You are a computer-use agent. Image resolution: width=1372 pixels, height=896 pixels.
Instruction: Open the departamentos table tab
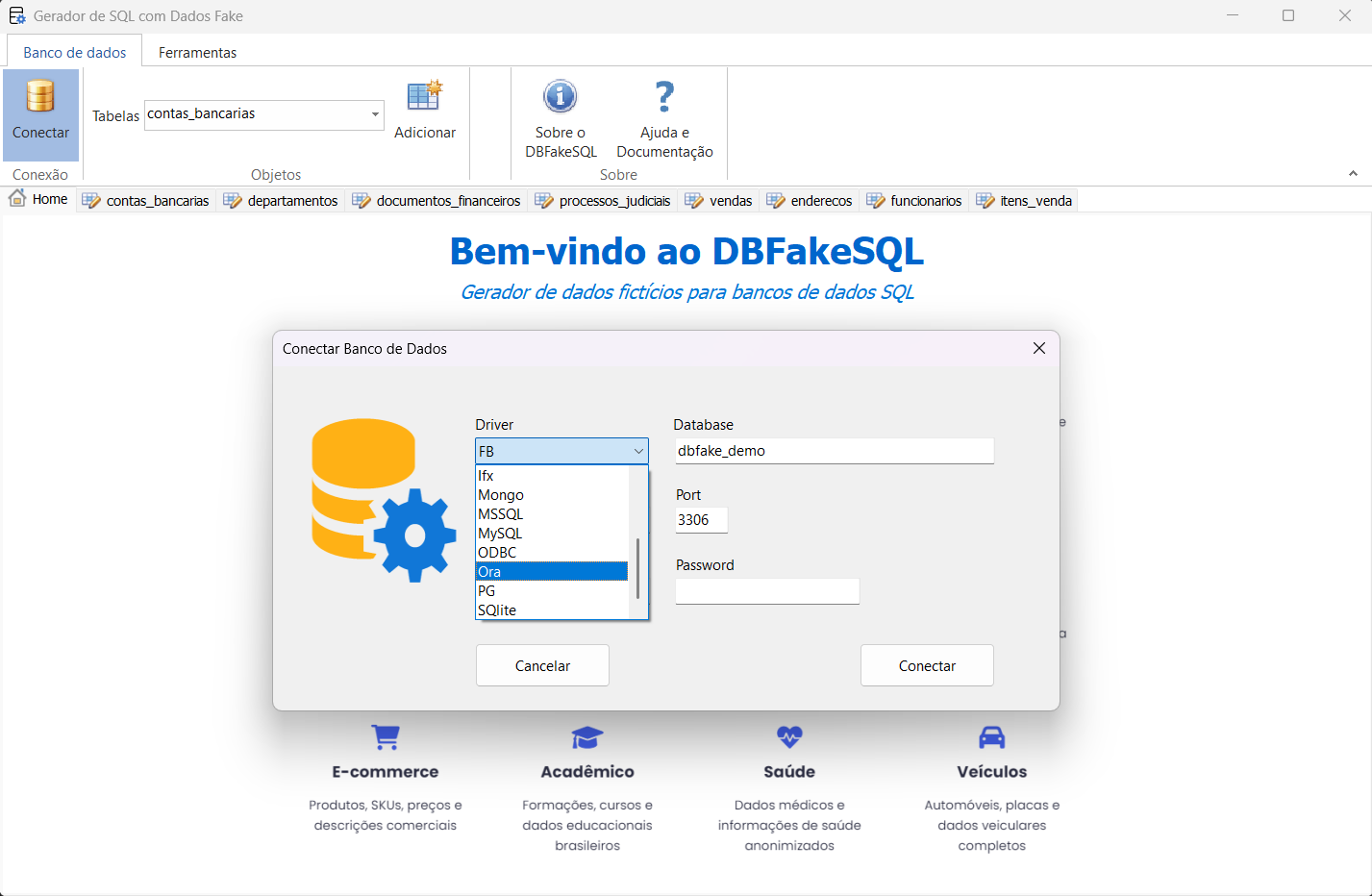(x=281, y=200)
